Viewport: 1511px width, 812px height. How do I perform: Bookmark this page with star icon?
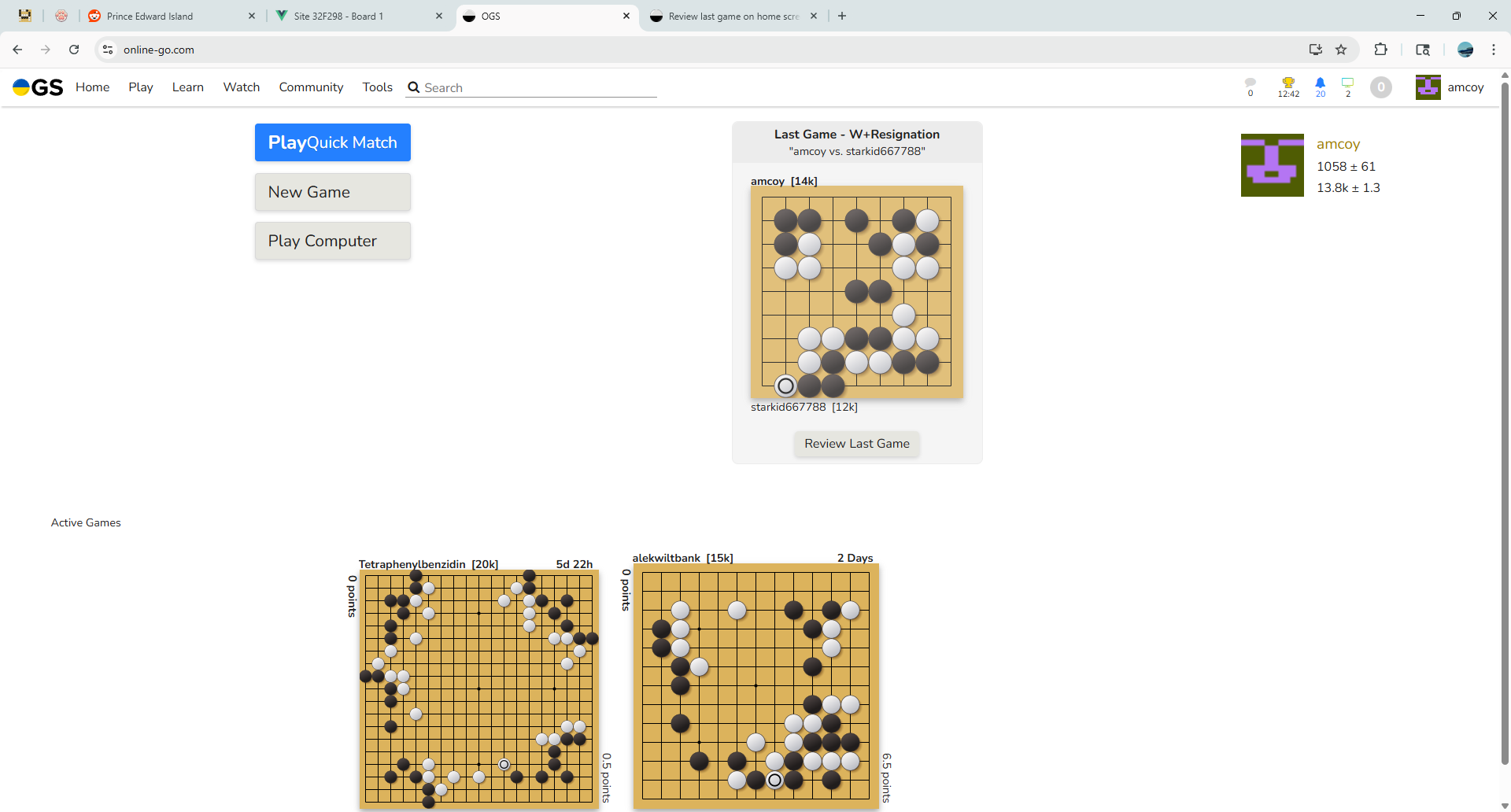click(1341, 50)
